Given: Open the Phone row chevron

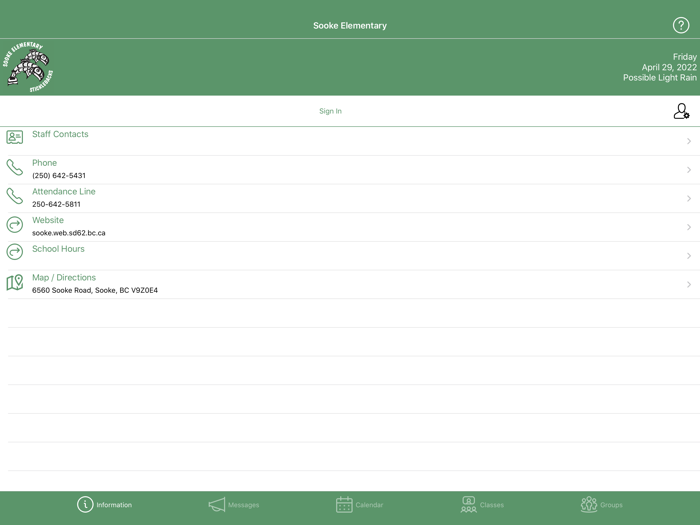Looking at the screenshot, I should 689,170.
